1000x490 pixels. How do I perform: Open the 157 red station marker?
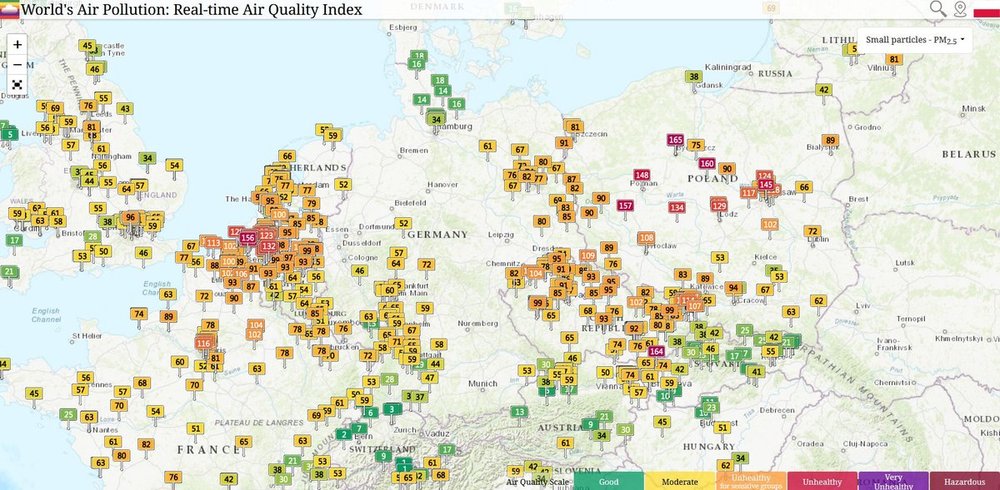tap(625, 206)
